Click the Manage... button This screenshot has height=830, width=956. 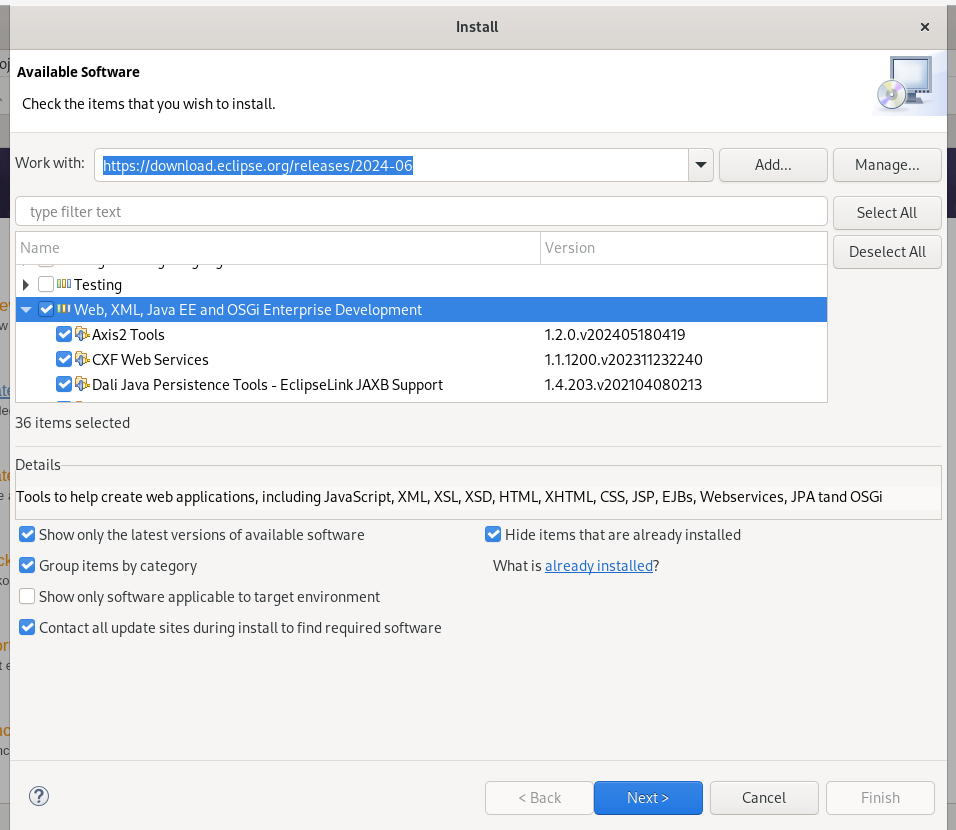pos(886,165)
